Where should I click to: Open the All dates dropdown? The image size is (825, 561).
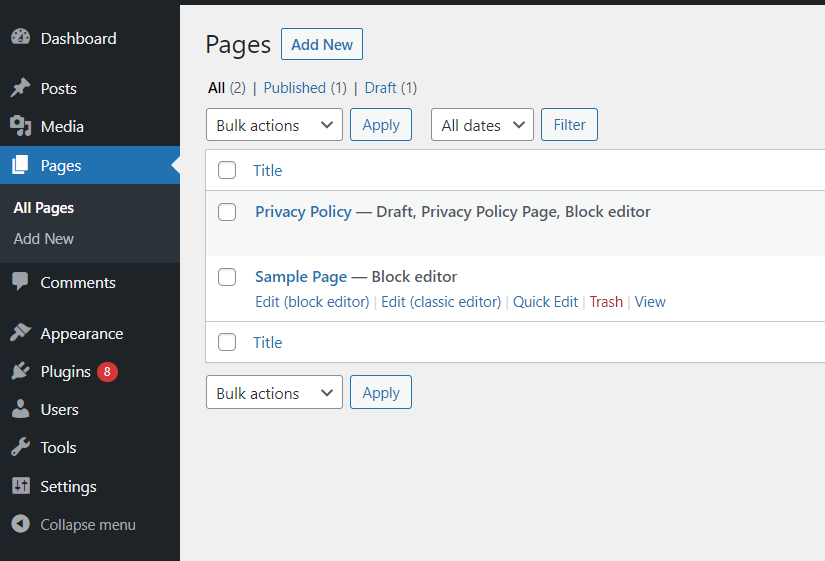pos(482,125)
